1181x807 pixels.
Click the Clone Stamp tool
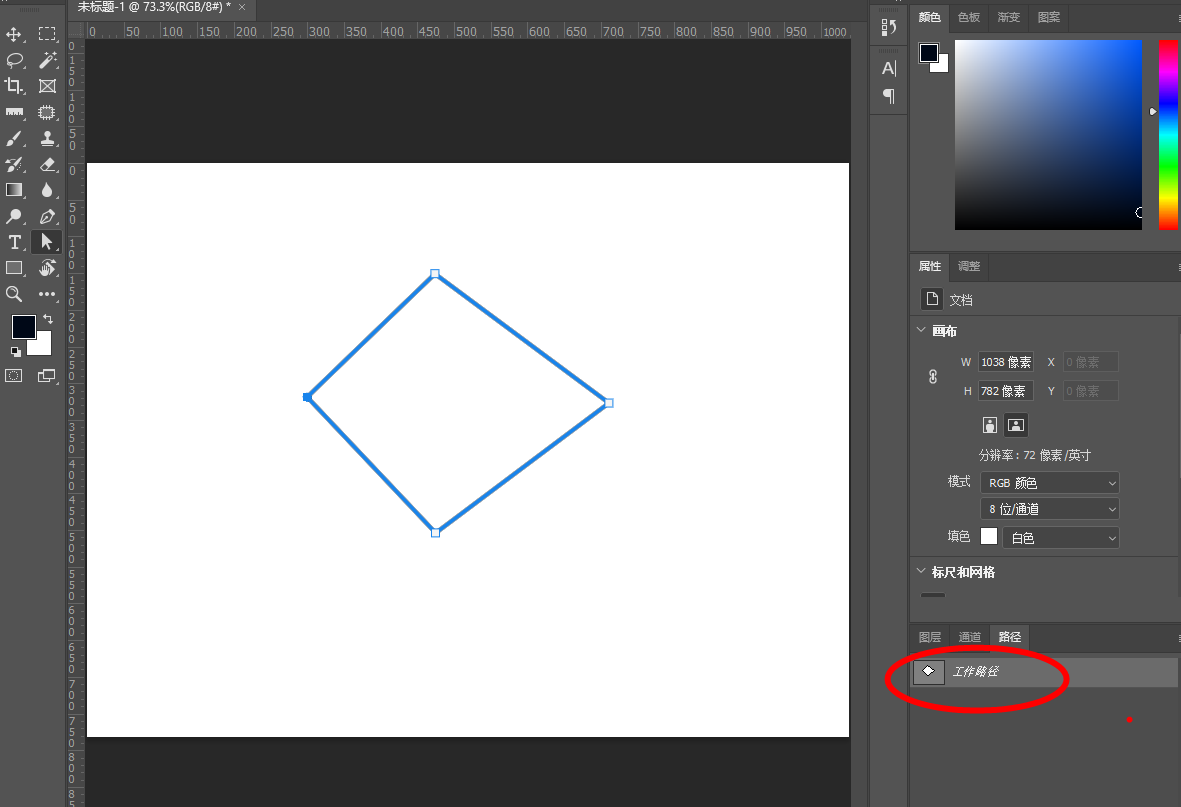click(x=47, y=138)
